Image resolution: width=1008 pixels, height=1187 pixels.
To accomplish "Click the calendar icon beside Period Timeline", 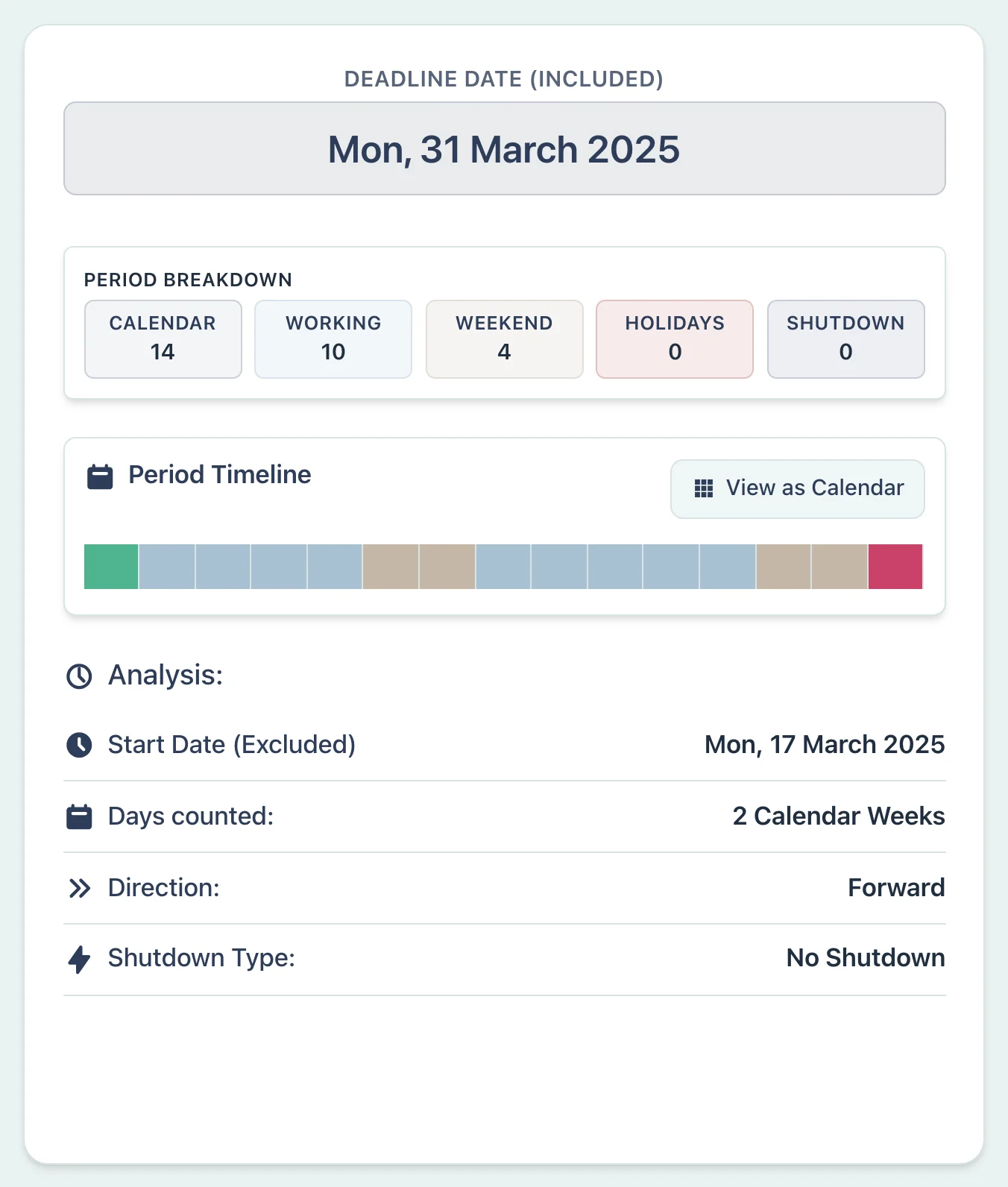I will 101,475.
